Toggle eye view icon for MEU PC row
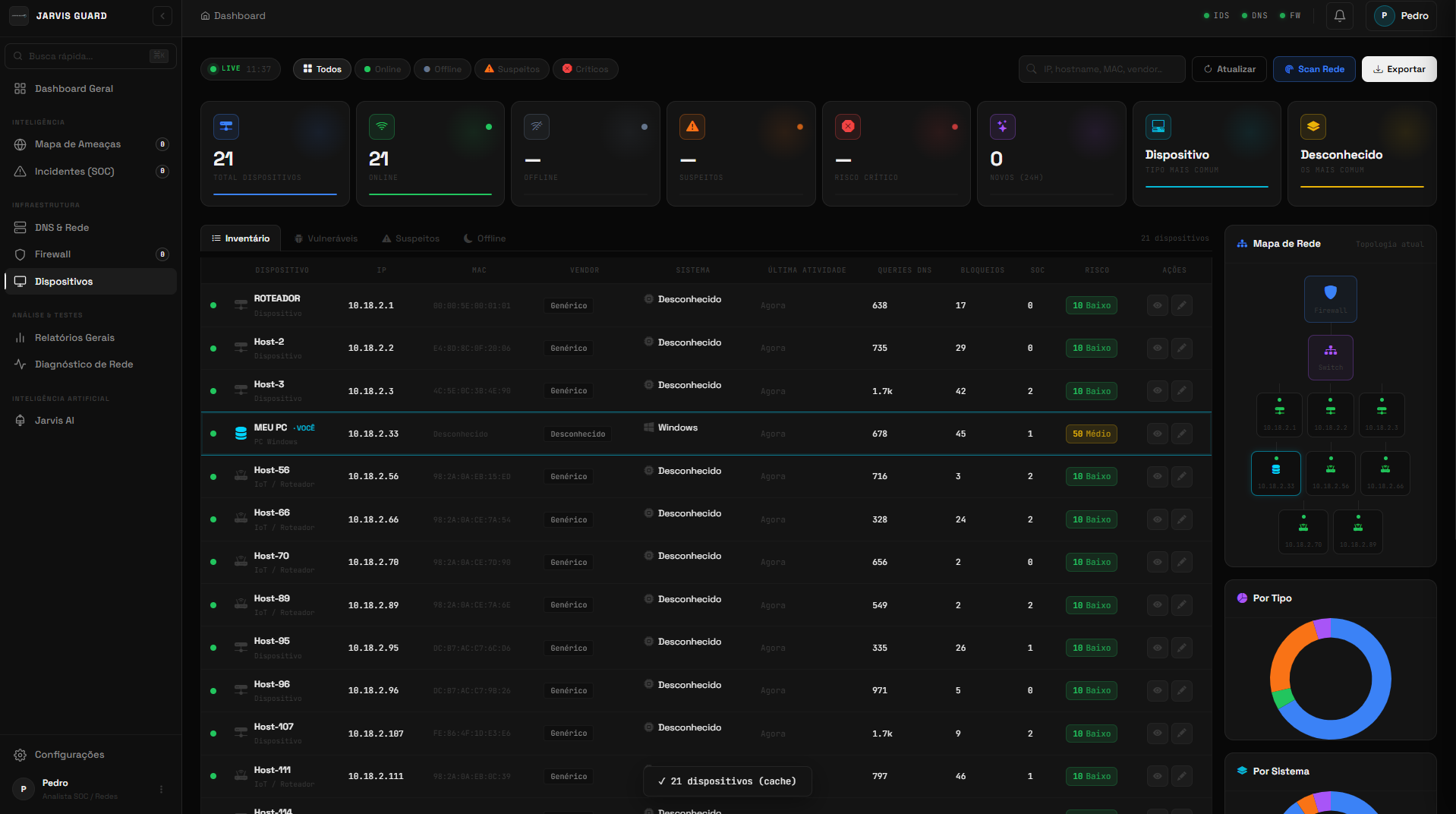This screenshot has height=814, width=1456. pos(1157,434)
